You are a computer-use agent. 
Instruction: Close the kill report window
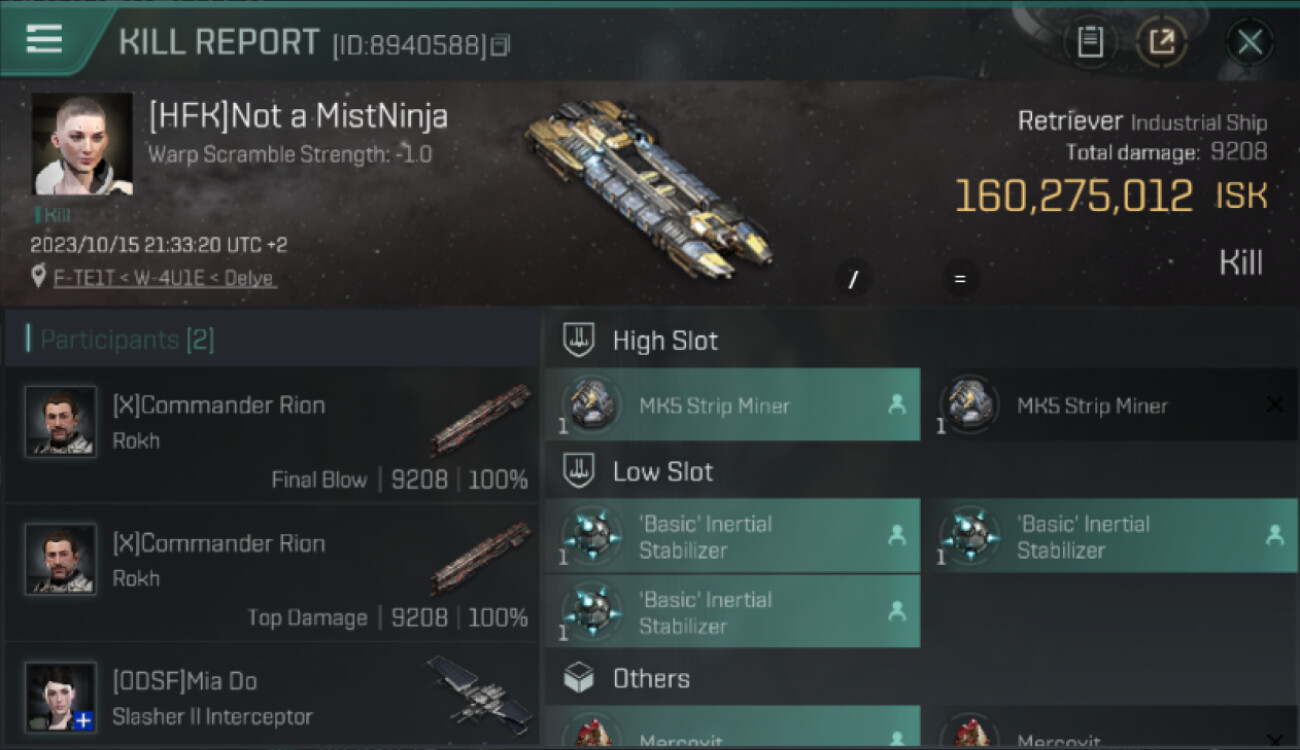click(x=1250, y=42)
